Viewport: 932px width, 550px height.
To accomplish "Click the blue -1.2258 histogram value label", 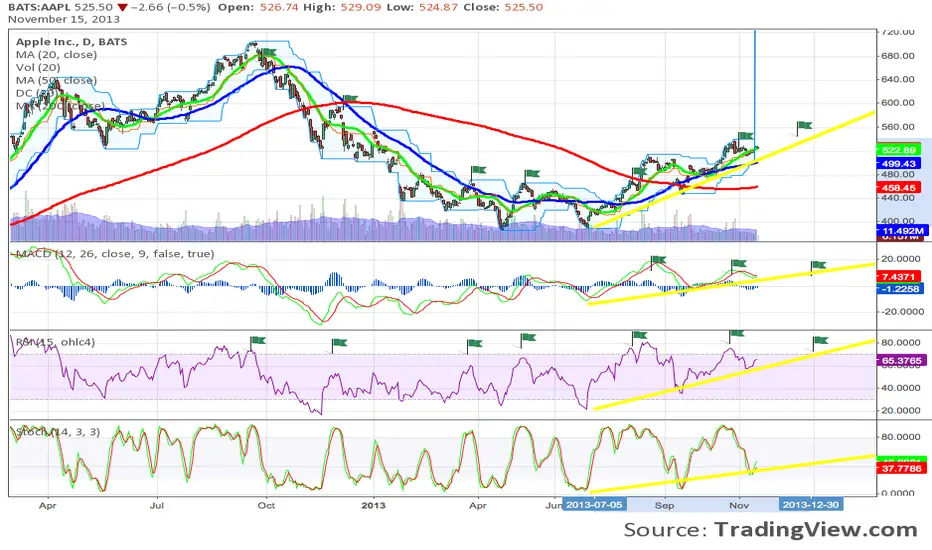I will pos(899,289).
